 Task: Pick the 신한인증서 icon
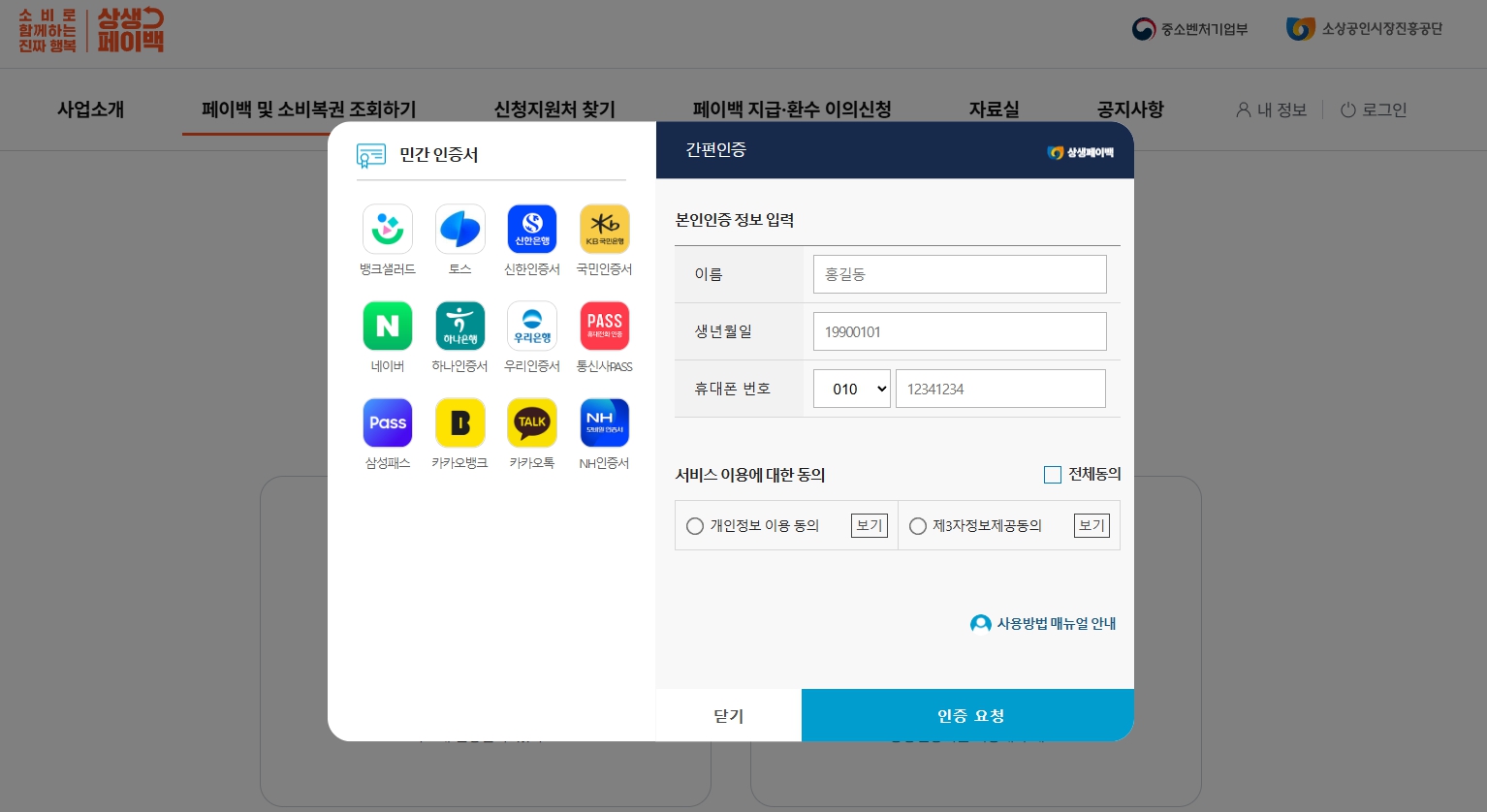532,229
